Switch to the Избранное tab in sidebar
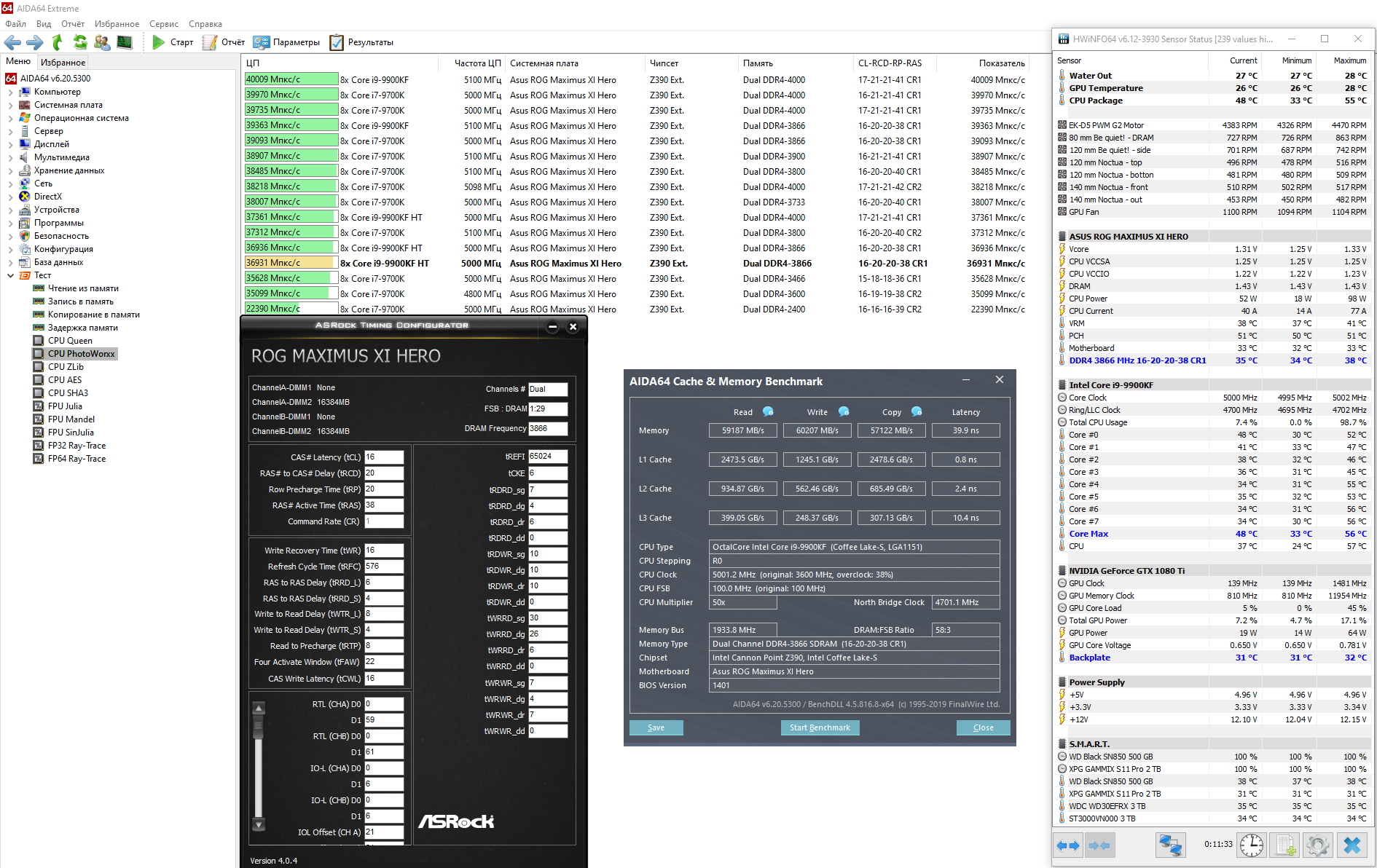This screenshot has width=1377, height=868. (x=63, y=63)
